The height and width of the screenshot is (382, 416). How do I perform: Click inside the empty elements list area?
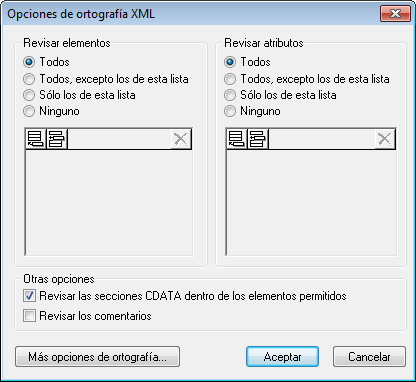pos(109,203)
